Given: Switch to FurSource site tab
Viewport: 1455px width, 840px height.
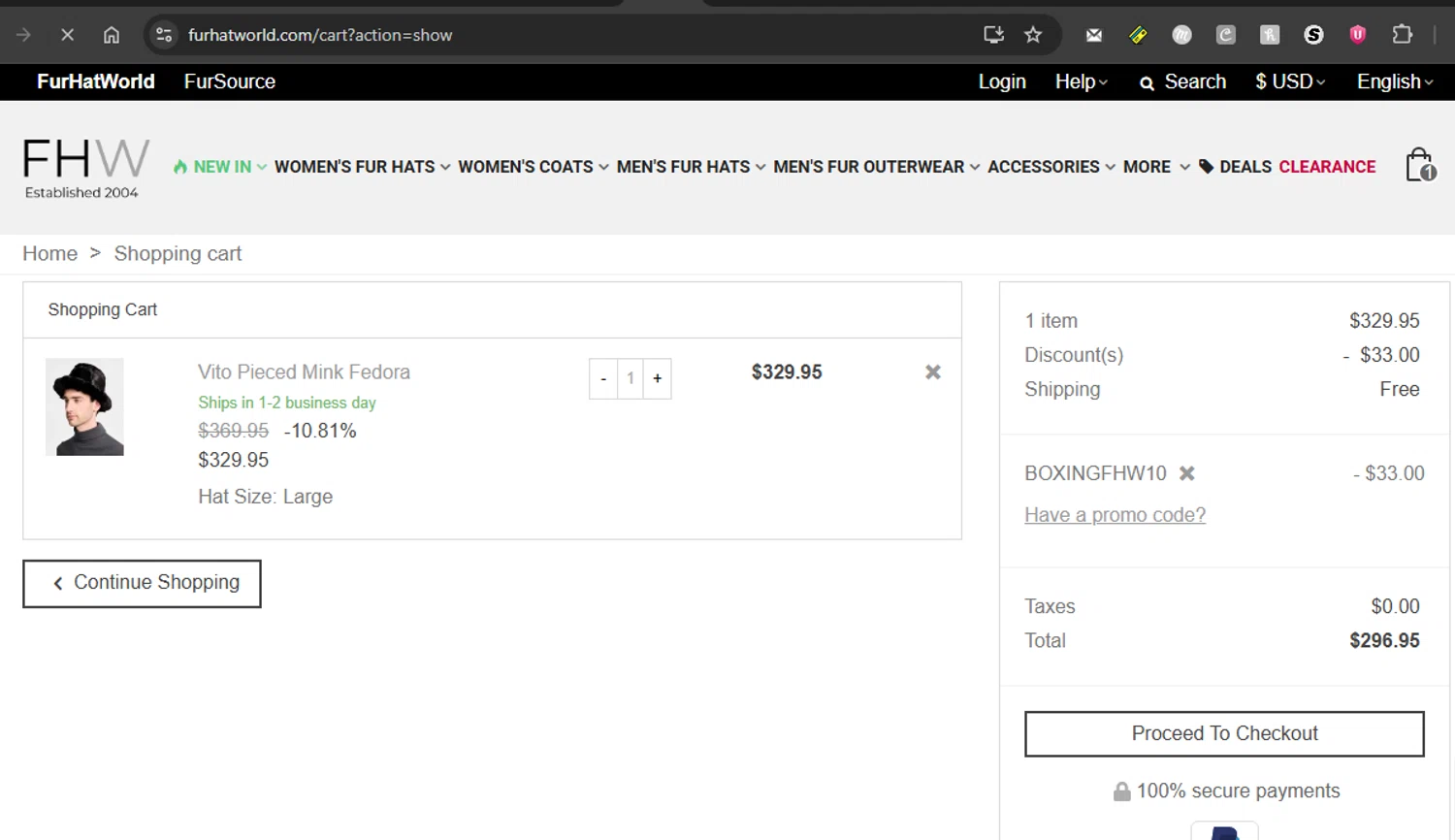Looking at the screenshot, I should pos(230,81).
